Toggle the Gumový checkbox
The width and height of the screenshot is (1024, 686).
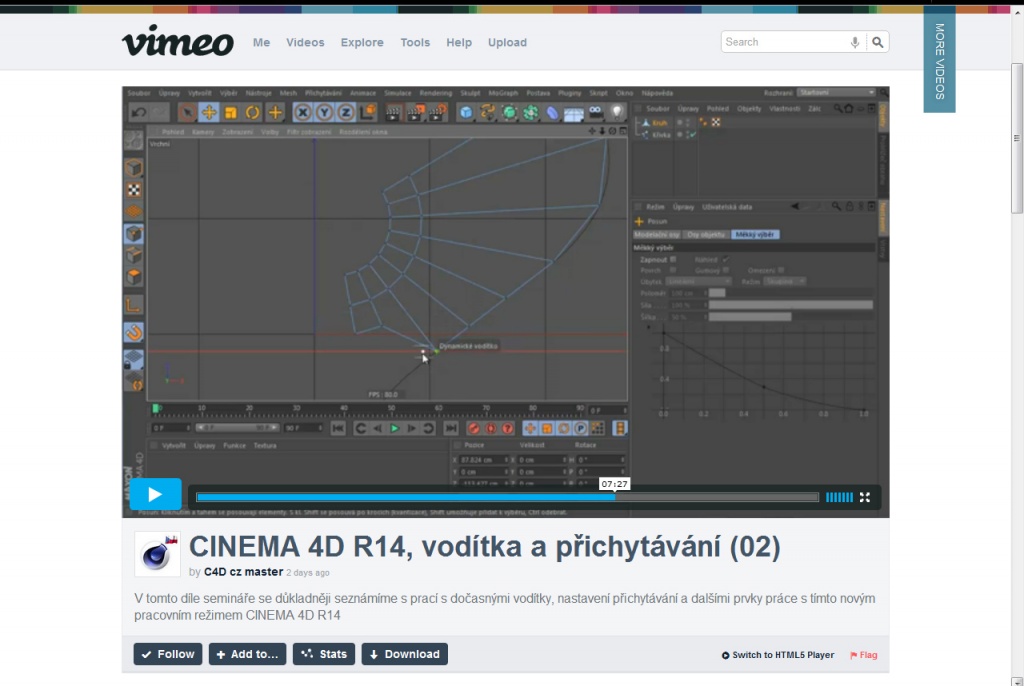click(x=726, y=270)
